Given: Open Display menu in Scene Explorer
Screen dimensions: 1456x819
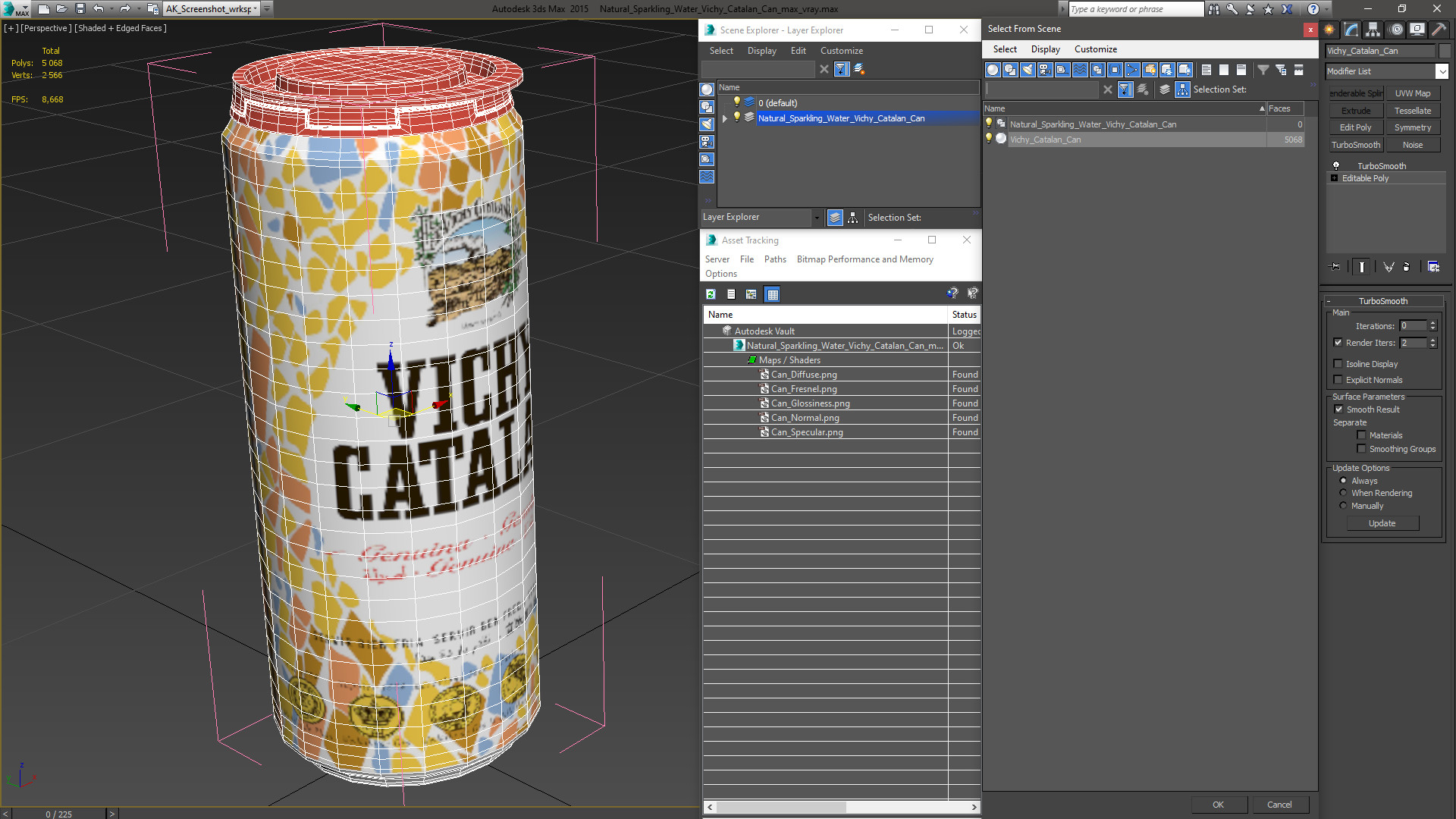Looking at the screenshot, I should point(761,51).
